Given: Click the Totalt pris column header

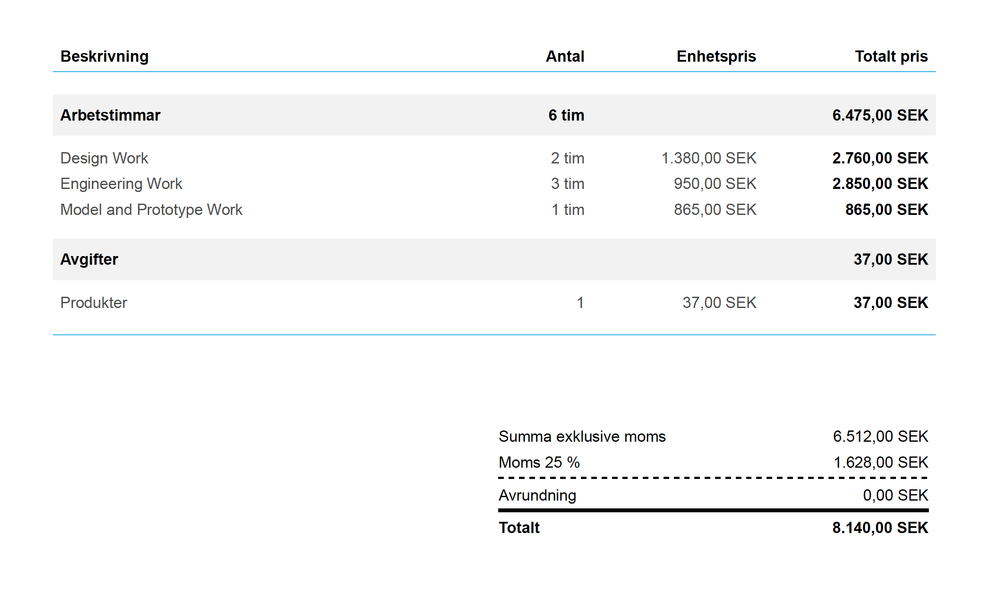Looking at the screenshot, I should point(891,57).
